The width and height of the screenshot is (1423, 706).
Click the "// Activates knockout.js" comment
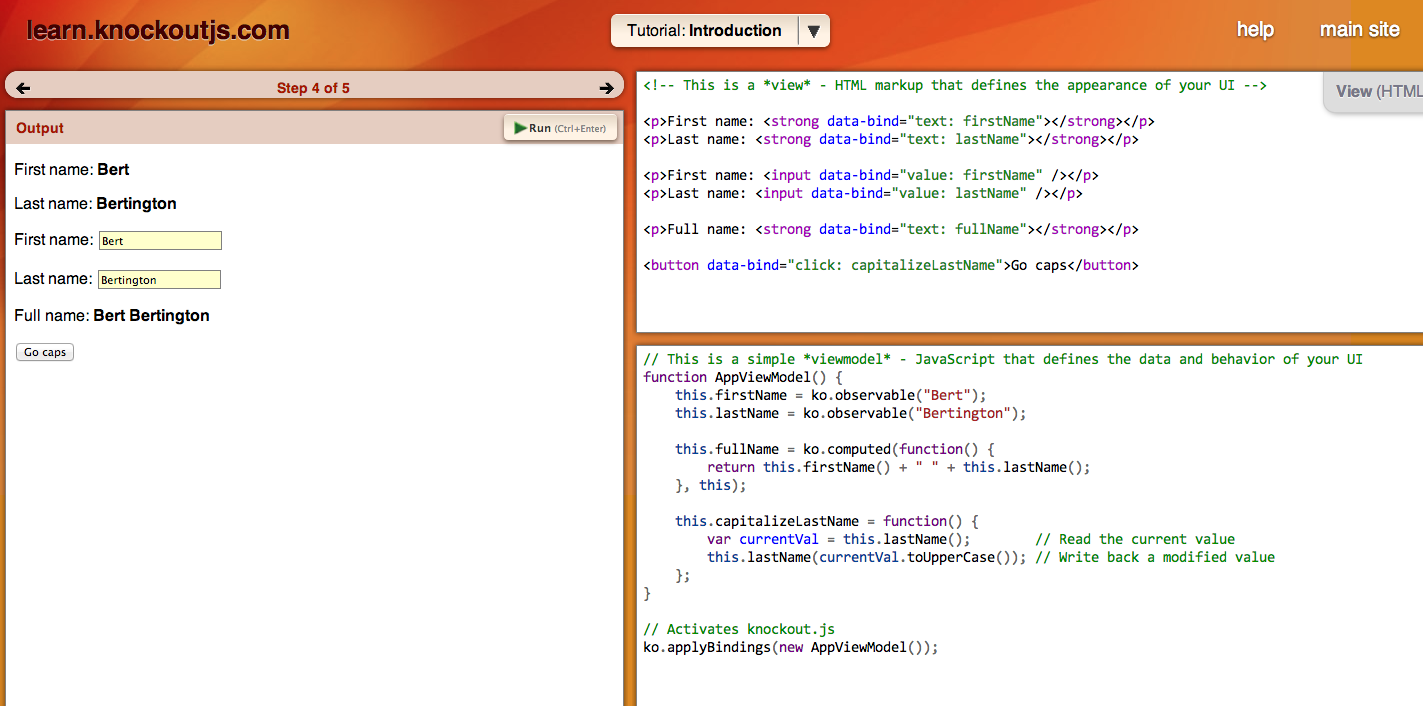(739, 630)
